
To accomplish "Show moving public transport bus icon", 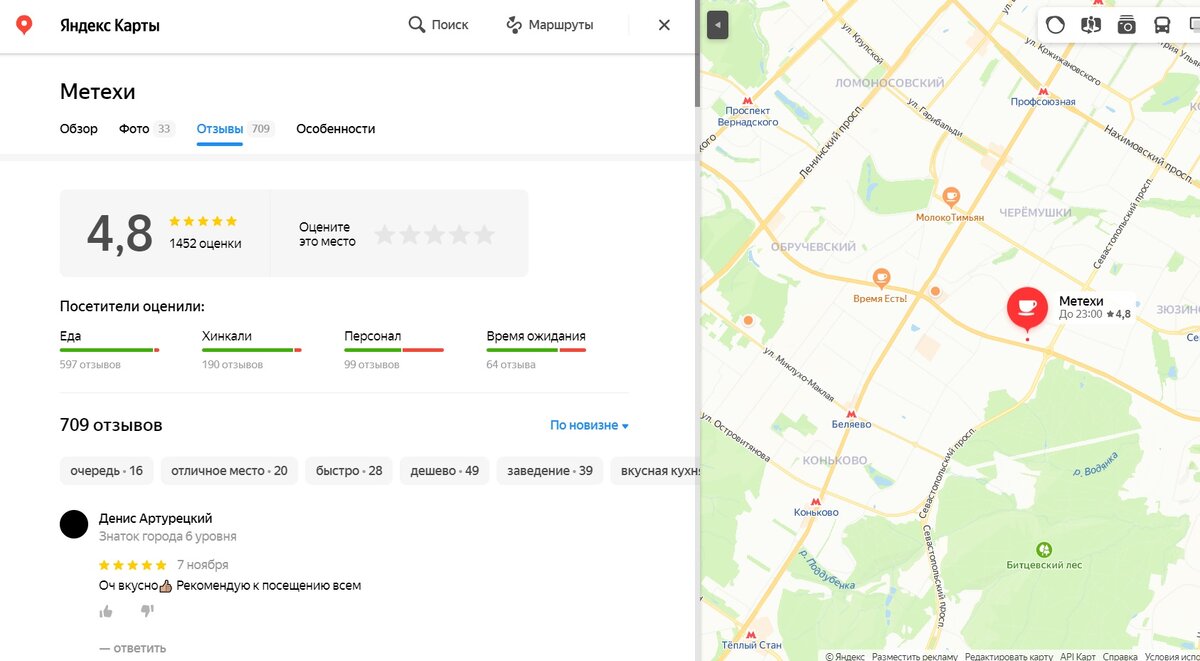I will click(1162, 25).
